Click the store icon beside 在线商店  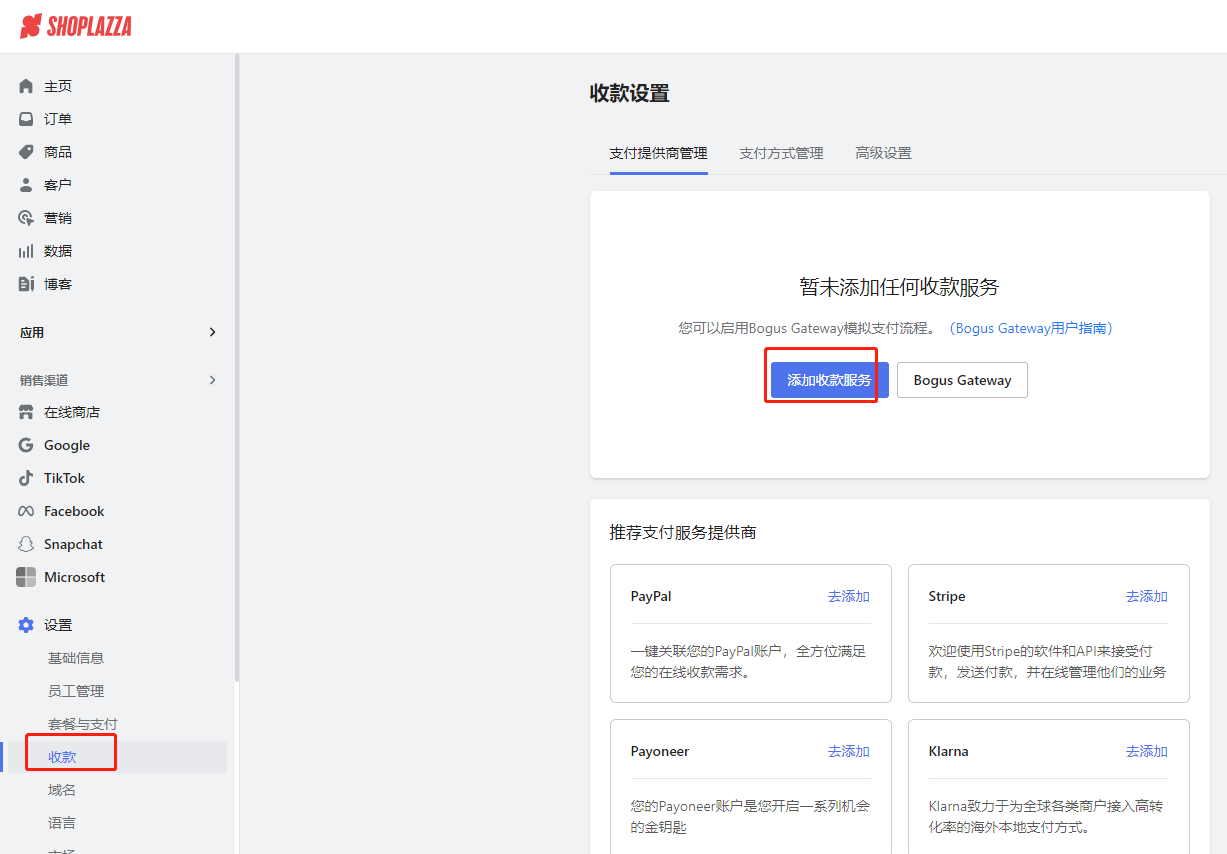[x=26, y=412]
